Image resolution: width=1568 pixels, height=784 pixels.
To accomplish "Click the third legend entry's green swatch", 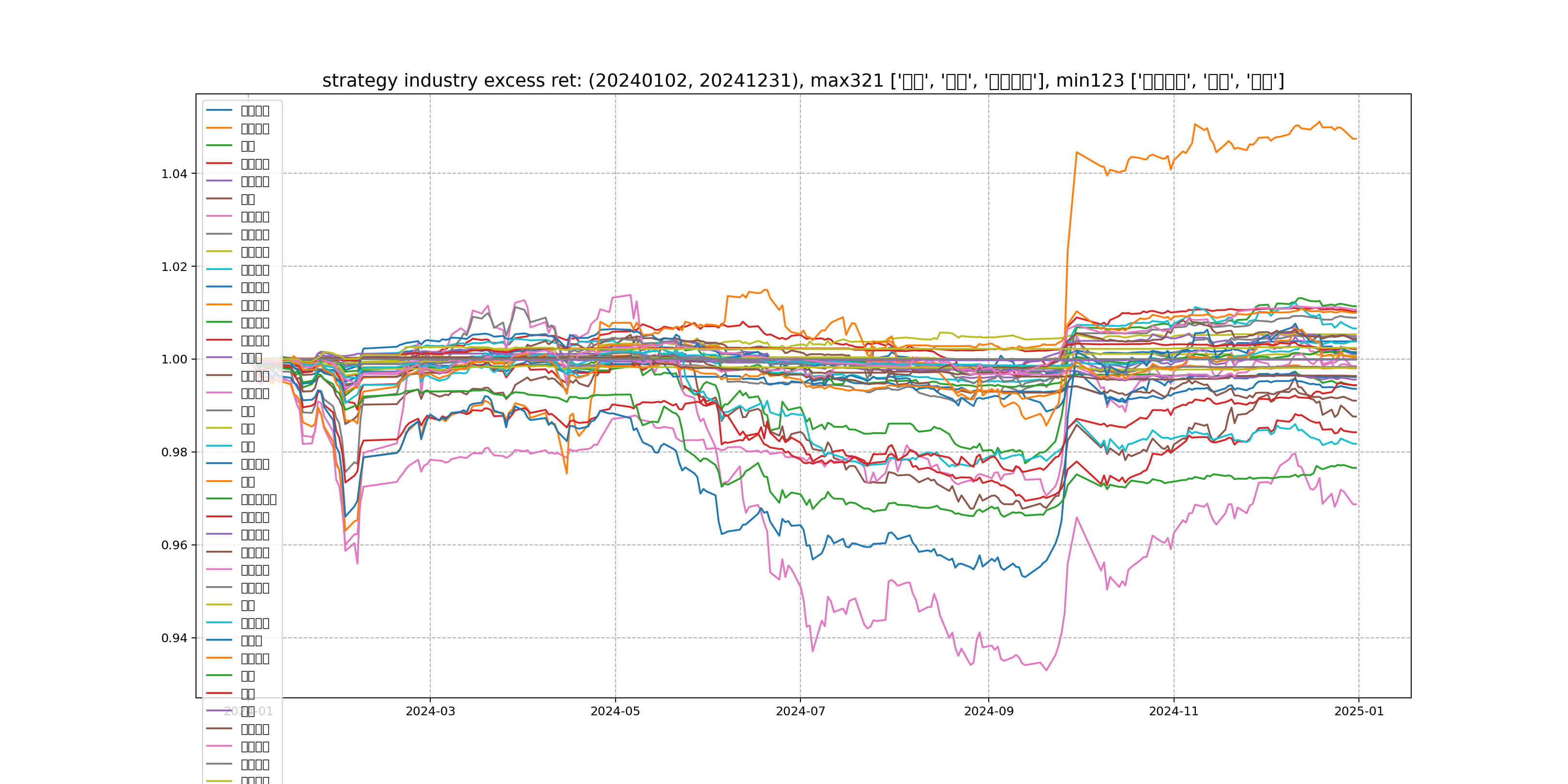I will tap(219, 146).
